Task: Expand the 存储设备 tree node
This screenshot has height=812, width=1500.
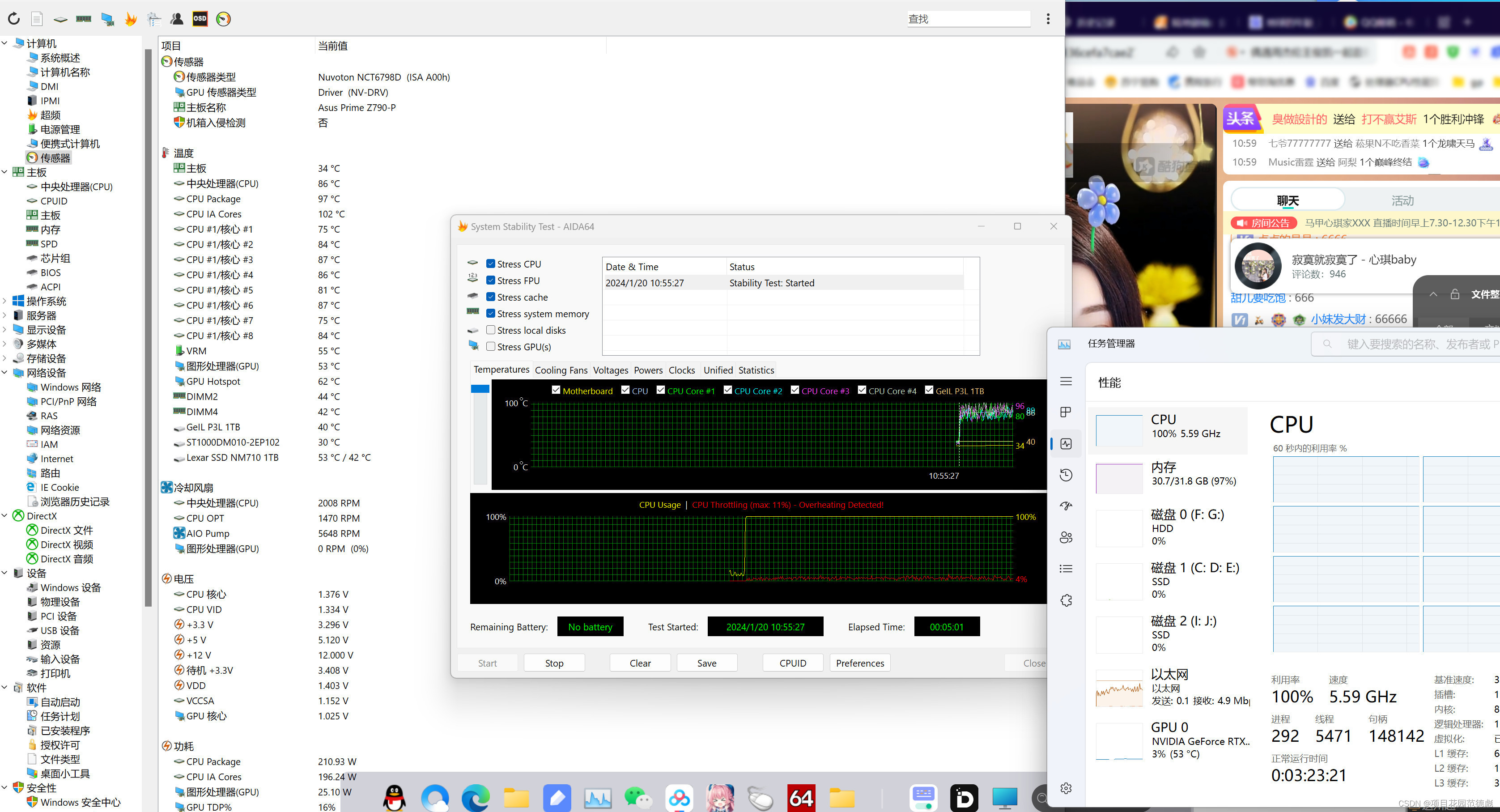Action: point(4,358)
